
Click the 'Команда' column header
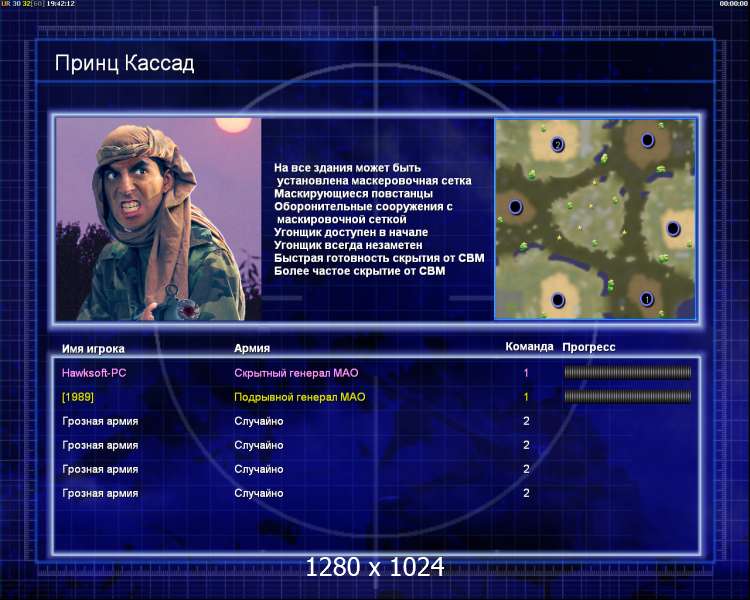click(x=529, y=347)
